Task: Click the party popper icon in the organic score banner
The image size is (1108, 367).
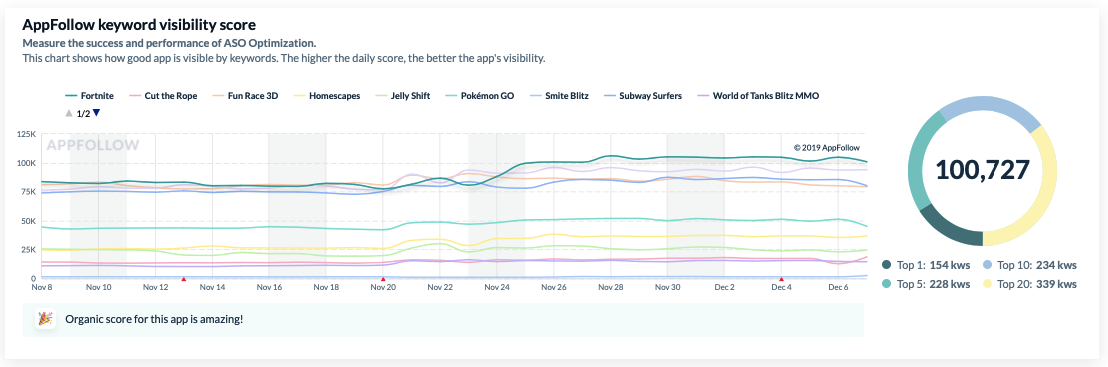Action: [x=45, y=319]
